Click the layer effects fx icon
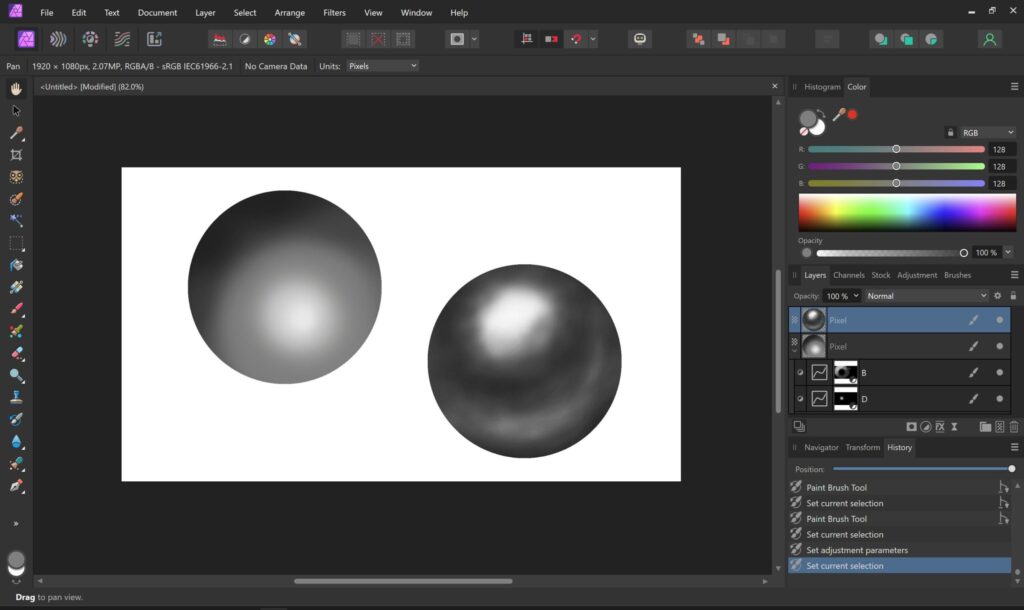Screen dimensions: 1024x610 click(x=940, y=427)
